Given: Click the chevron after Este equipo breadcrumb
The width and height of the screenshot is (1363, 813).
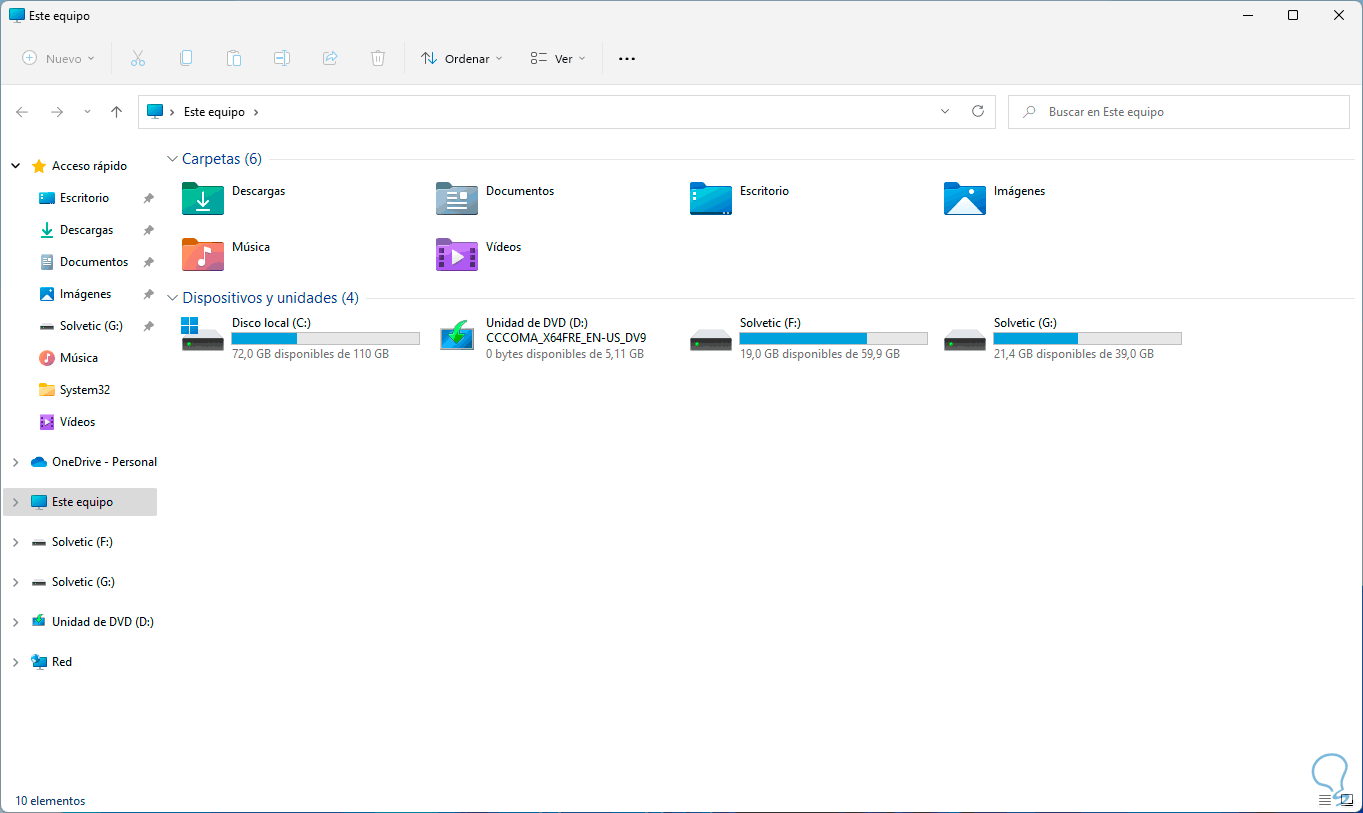Looking at the screenshot, I should pos(256,112).
